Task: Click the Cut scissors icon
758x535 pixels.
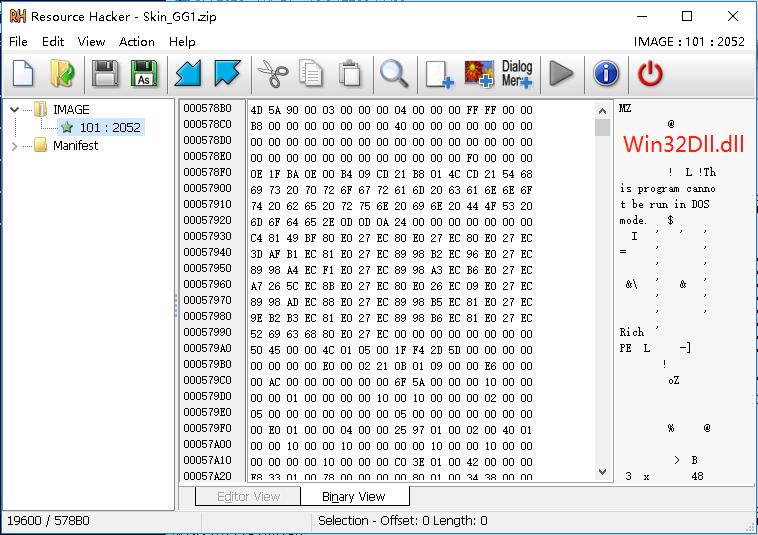Action: point(272,73)
